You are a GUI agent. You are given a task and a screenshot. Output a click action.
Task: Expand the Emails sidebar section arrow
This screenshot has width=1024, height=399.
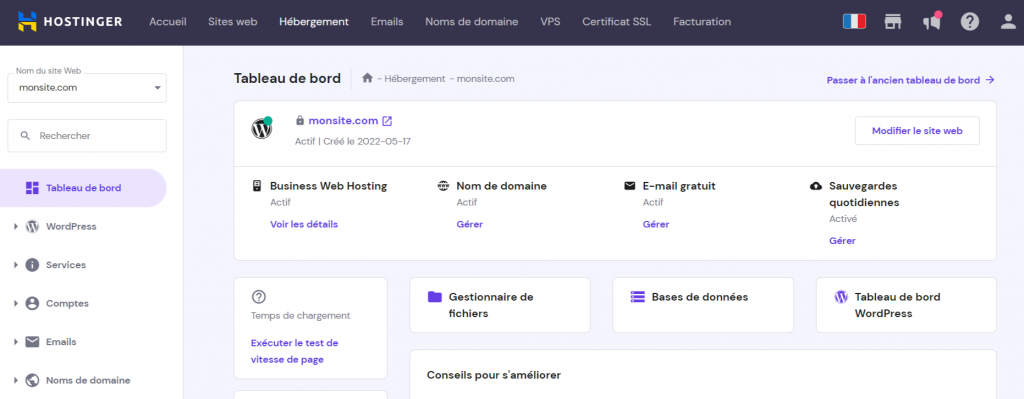16,342
